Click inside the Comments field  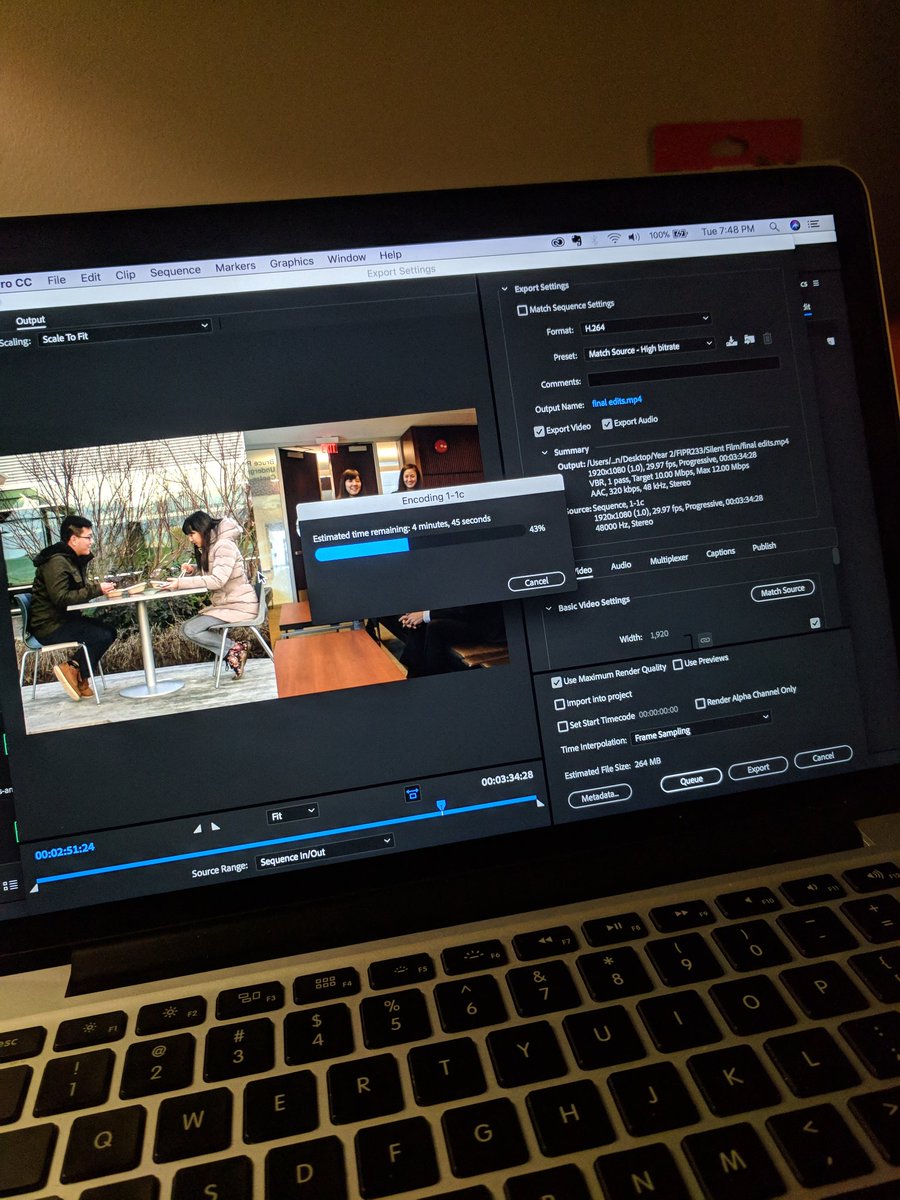pyautogui.click(x=683, y=372)
